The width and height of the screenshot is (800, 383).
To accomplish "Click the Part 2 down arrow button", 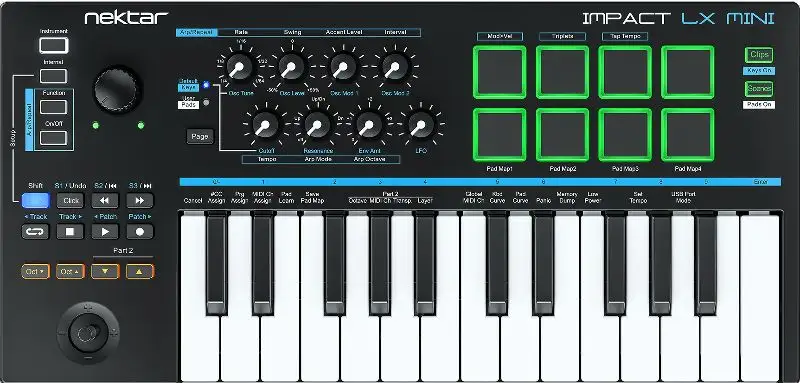I will click(105, 271).
